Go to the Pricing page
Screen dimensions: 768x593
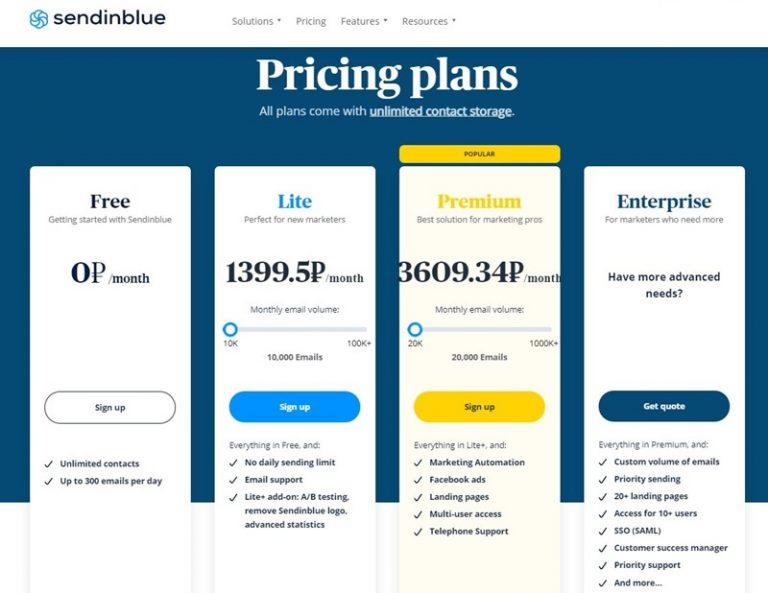pyautogui.click(x=311, y=21)
